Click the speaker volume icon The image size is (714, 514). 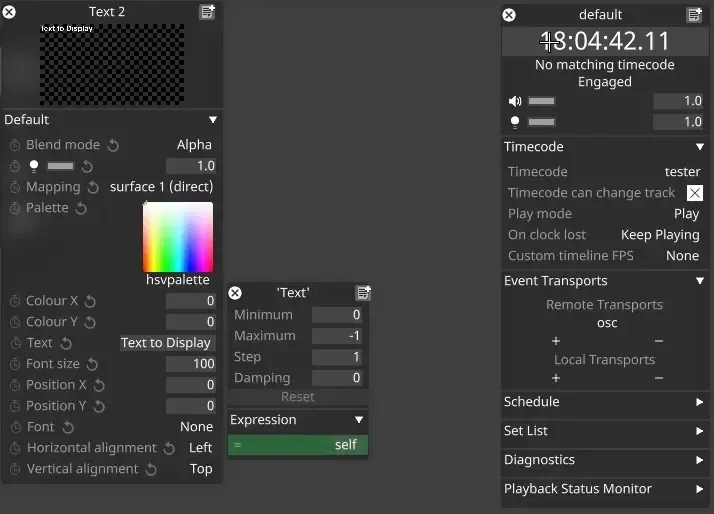click(515, 102)
